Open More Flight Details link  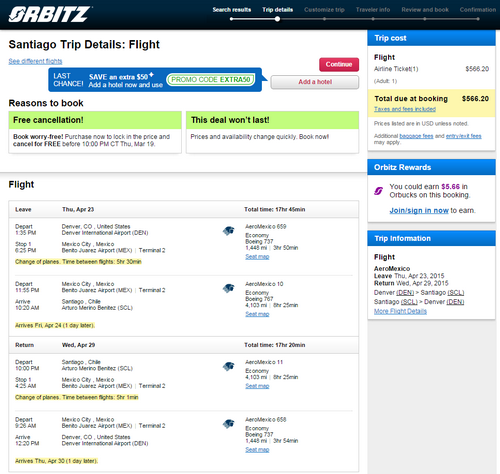tap(400, 311)
